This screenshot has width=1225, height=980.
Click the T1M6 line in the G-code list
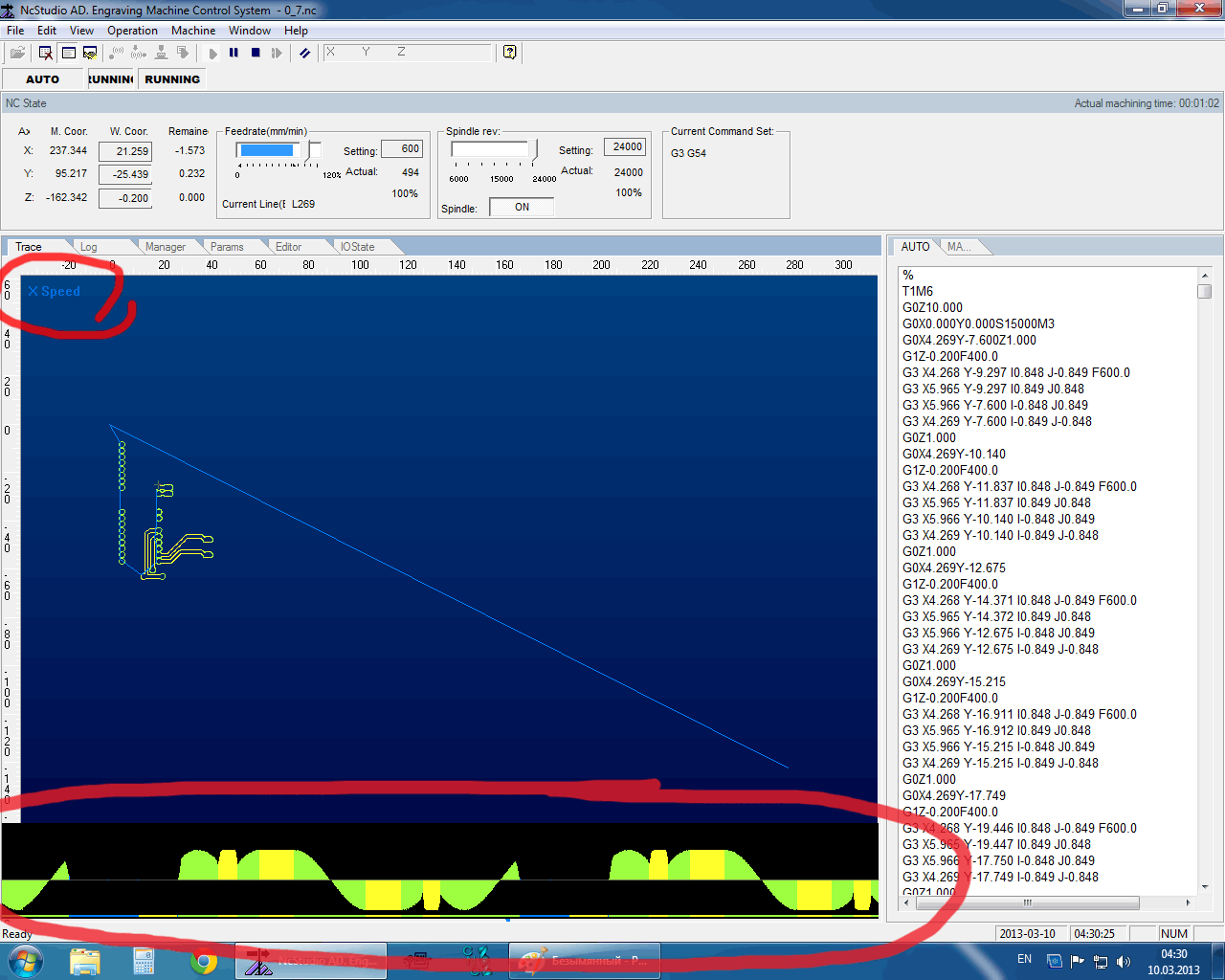click(x=918, y=291)
